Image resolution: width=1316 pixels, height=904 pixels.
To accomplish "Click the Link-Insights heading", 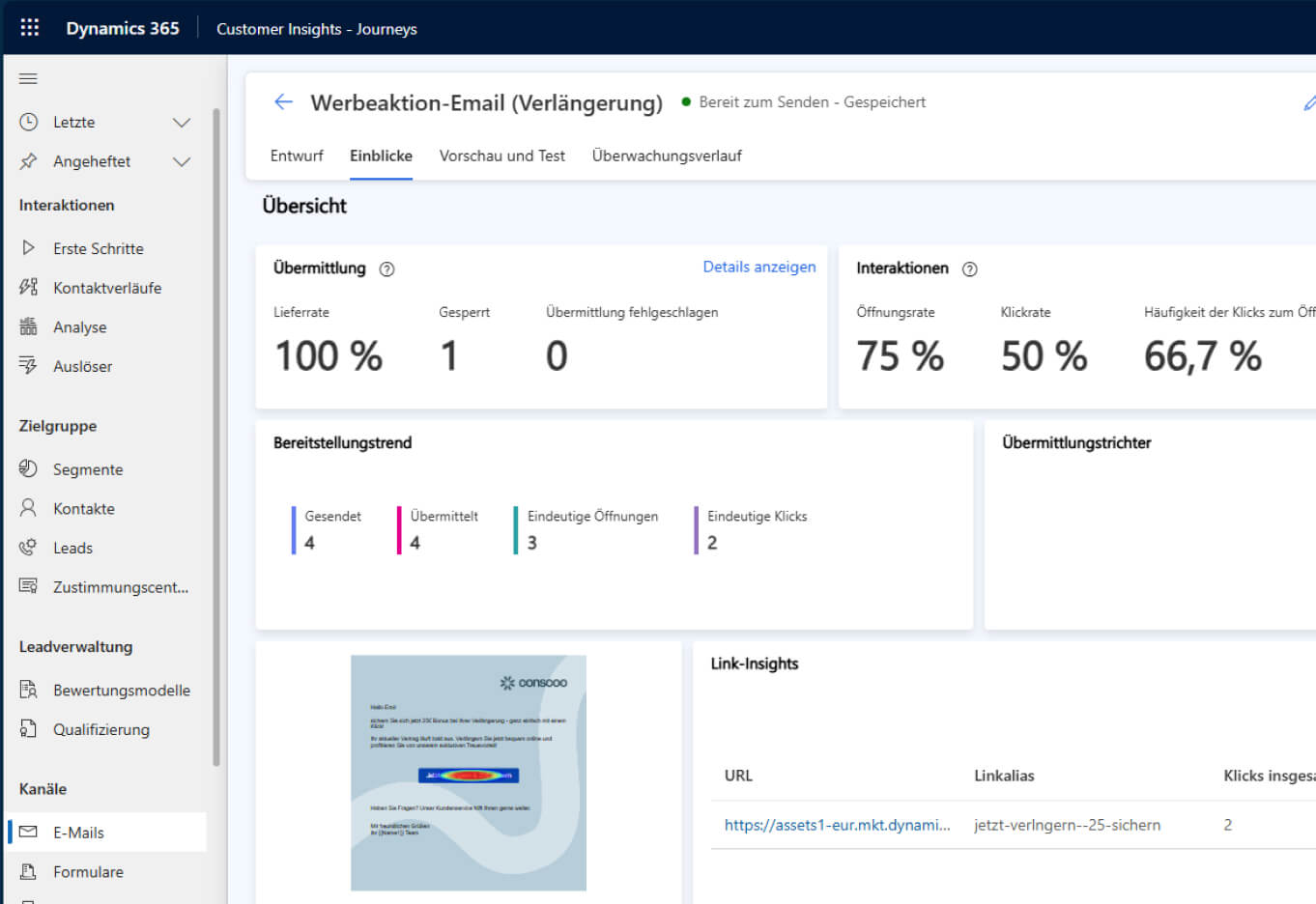I will point(755,664).
